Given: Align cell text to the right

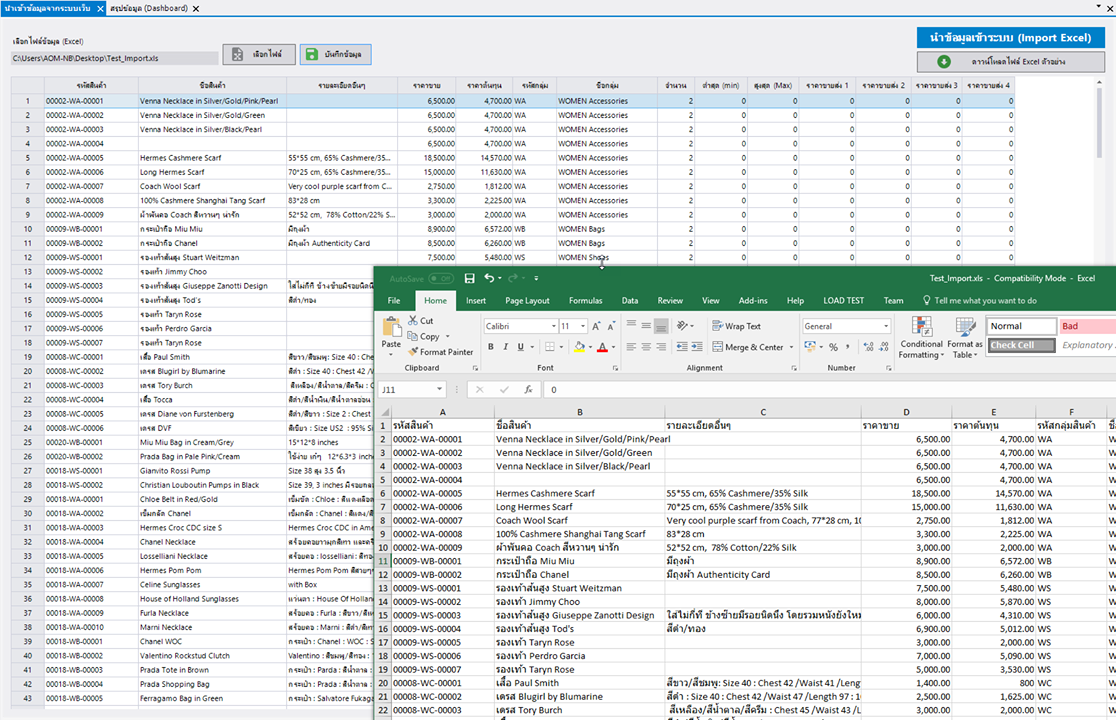Looking at the screenshot, I should [x=661, y=347].
